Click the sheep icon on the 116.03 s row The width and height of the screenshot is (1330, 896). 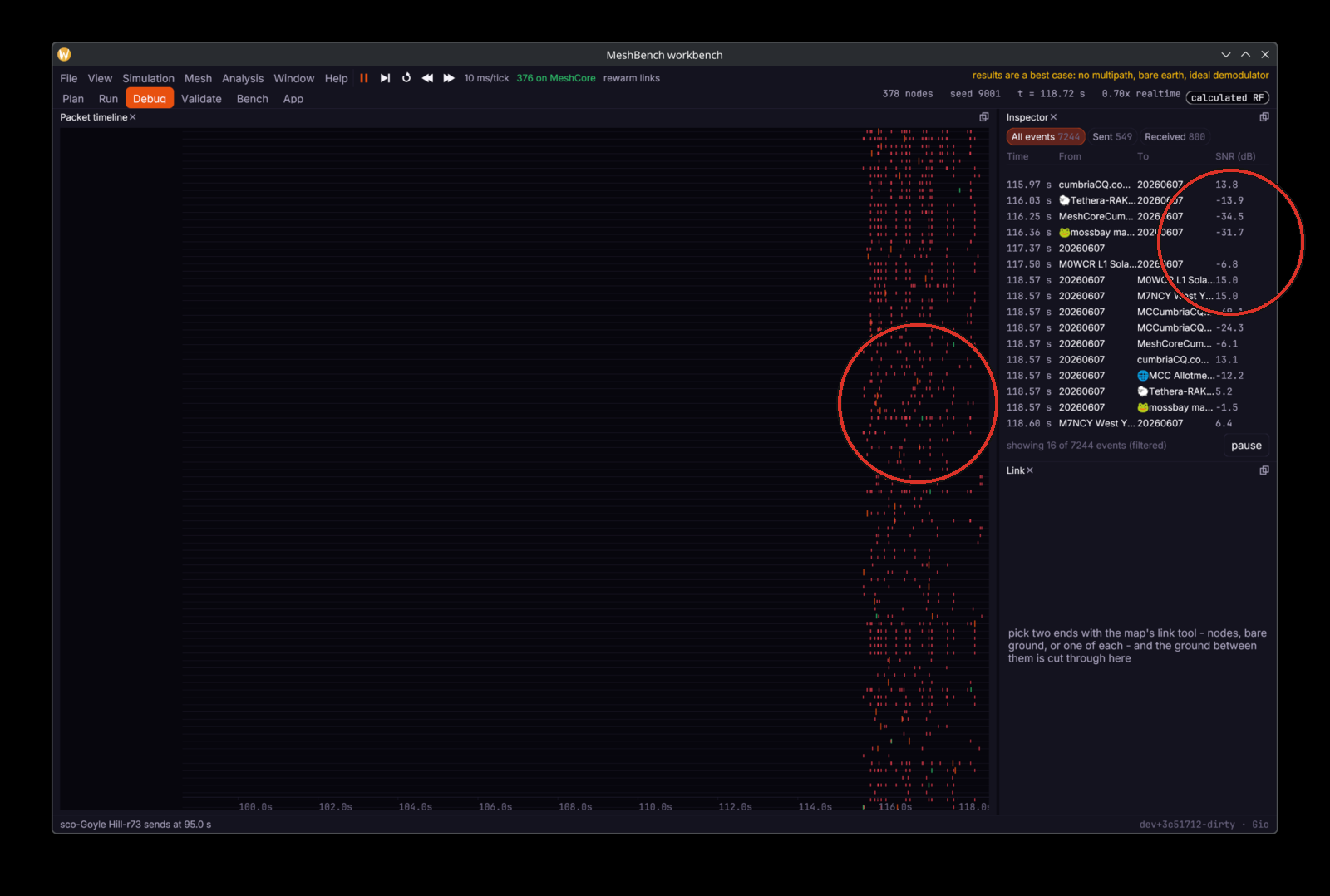[x=1064, y=200]
